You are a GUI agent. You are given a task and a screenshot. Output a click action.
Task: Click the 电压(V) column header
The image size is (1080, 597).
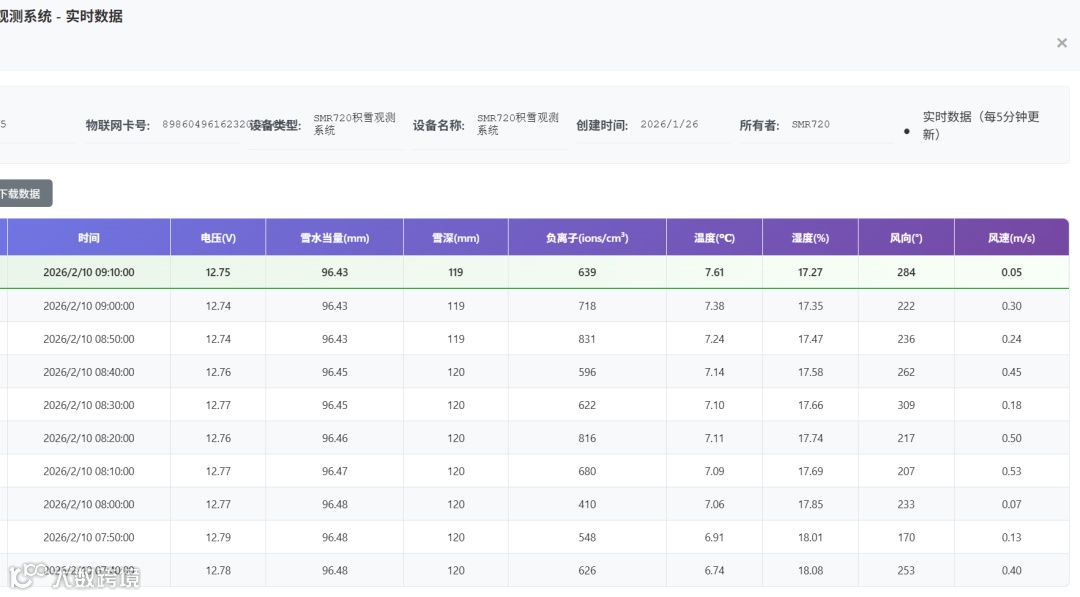(x=218, y=238)
